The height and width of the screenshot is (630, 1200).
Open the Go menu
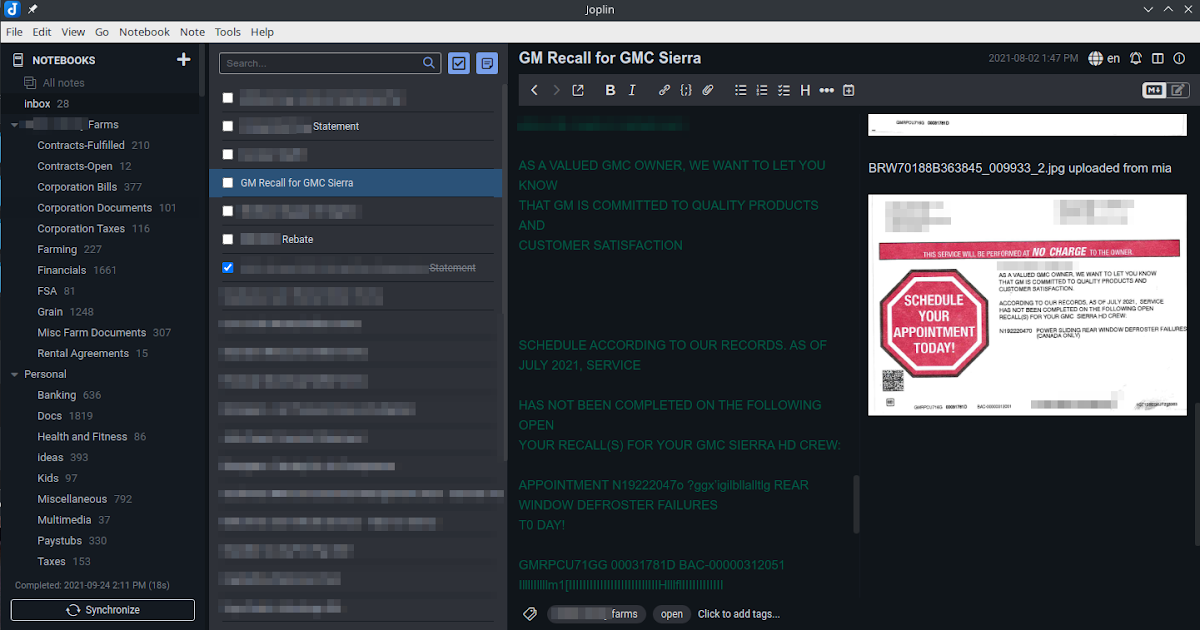coord(102,32)
